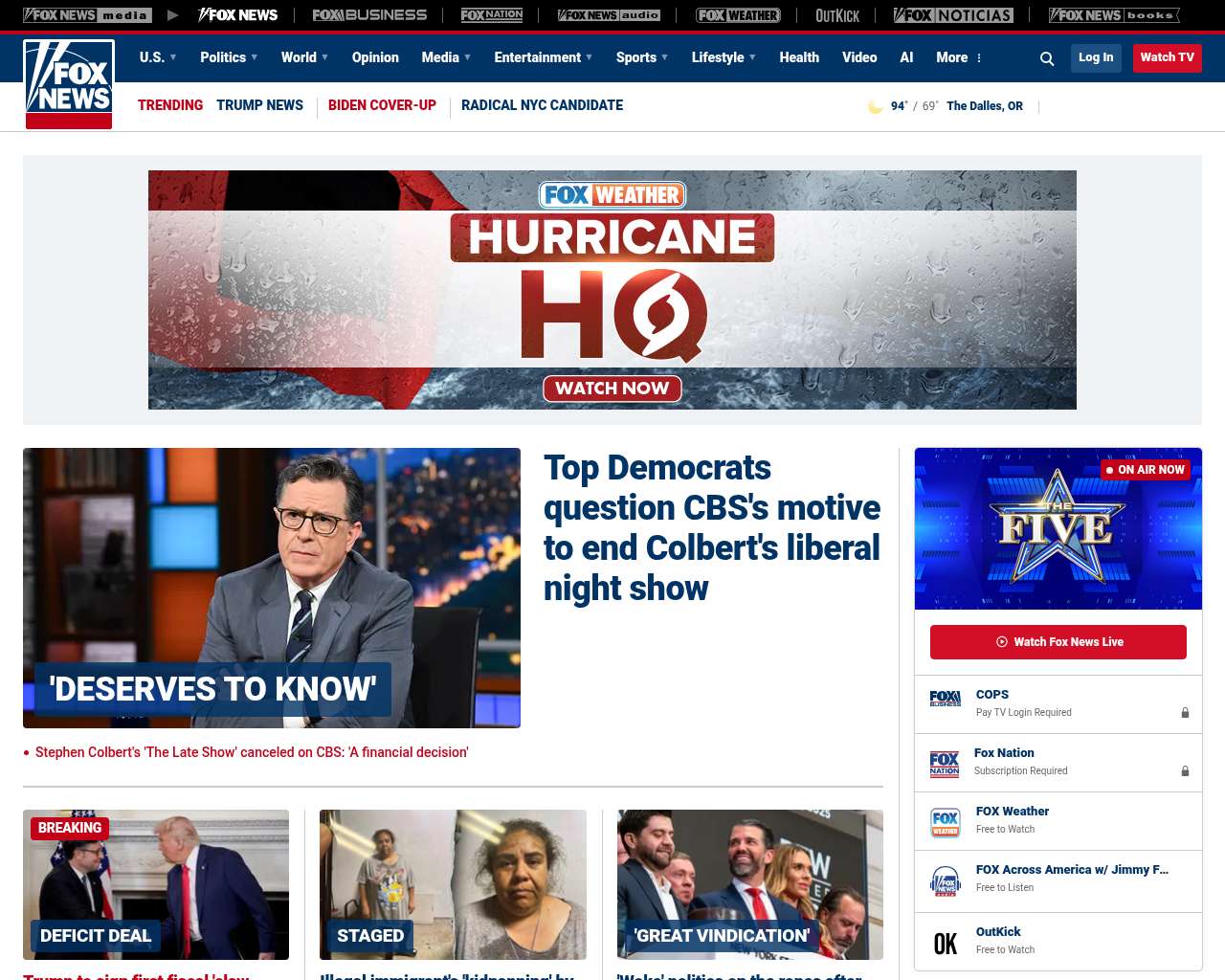This screenshot has height=980, width=1225.
Task: Click The Five ON AIR NOW thumbnail
Action: coord(1058,528)
